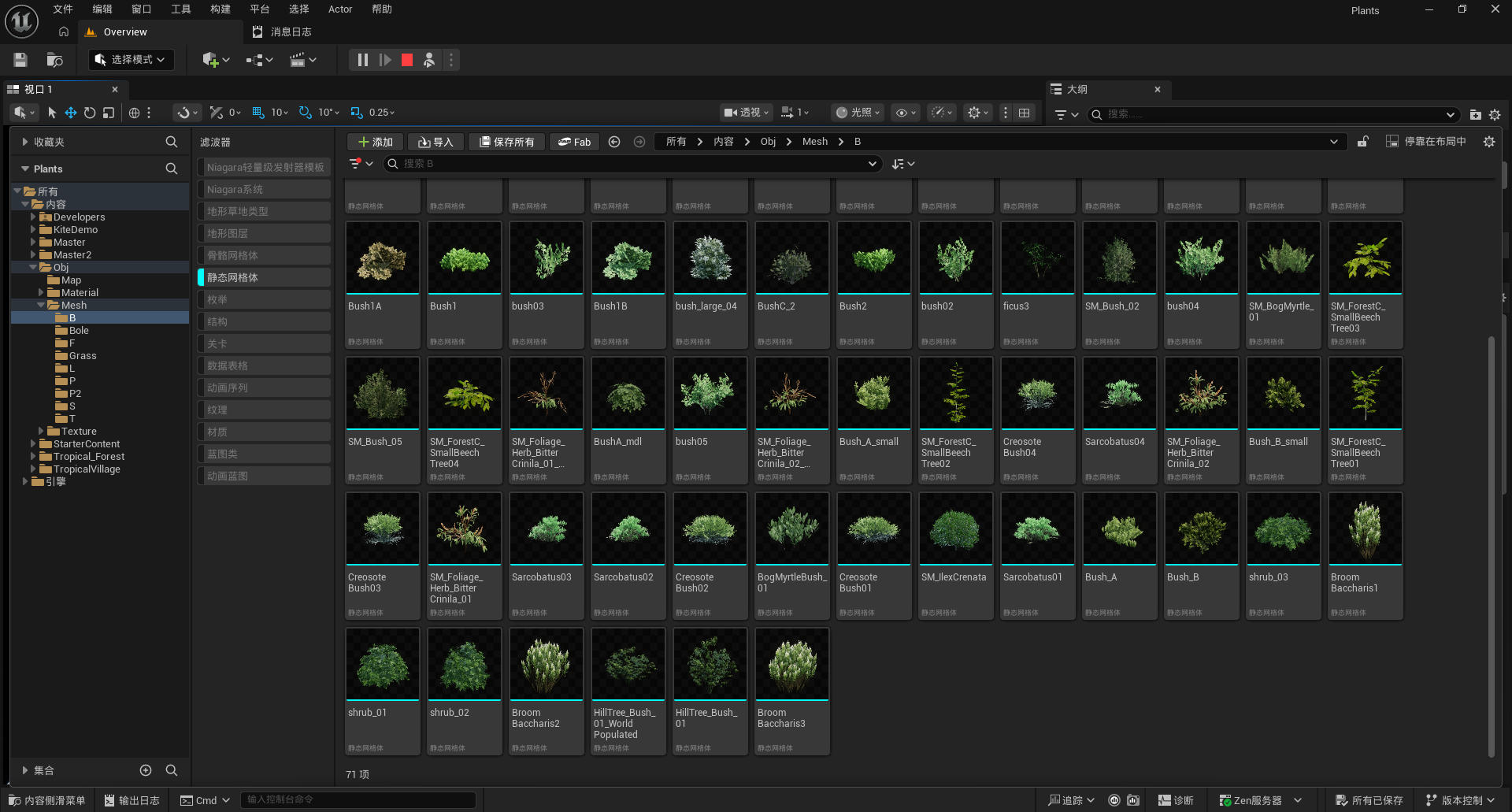Image resolution: width=1512 pixels, height=812 pixels.
Task: Open the Actor menu
Action: coord(340,9)
